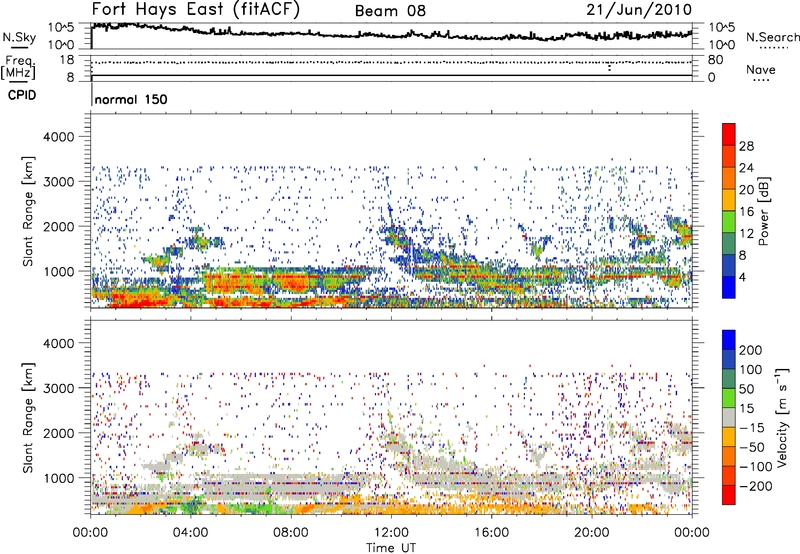This screenshot has height=554, width=800.
Task: Click the '28' value on Power colorbar
Action: click(x=746, y=146)
